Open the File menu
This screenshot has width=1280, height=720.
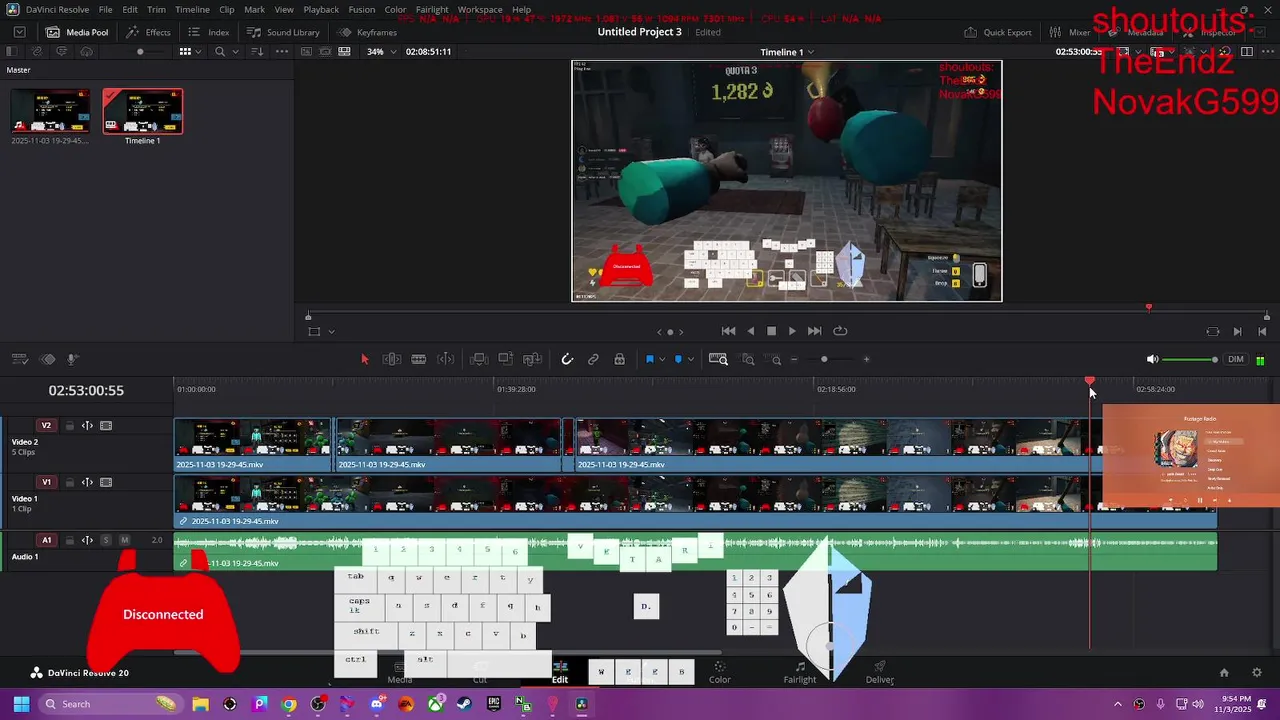(x=105, y=9)
